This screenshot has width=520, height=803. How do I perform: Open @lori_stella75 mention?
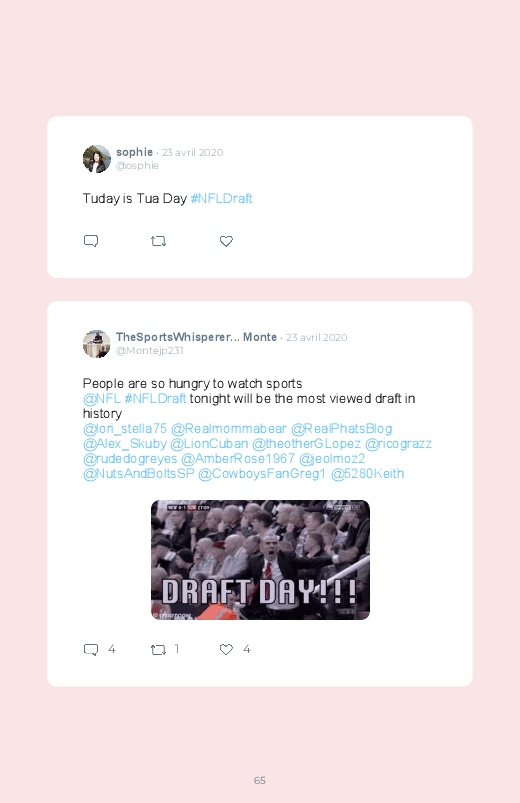(x=125, y=429)
